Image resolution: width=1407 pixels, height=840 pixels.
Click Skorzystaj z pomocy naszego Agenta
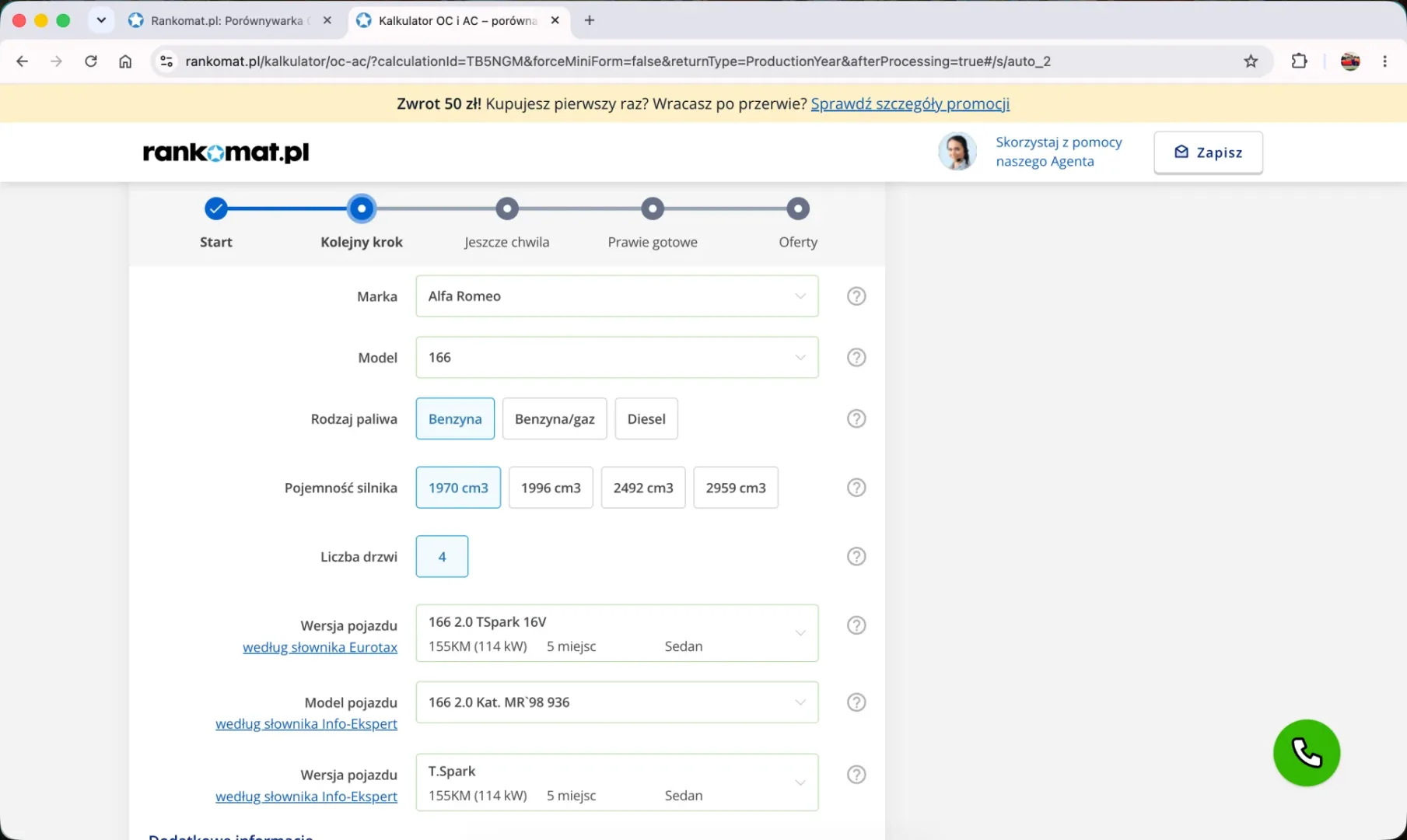1059,152
